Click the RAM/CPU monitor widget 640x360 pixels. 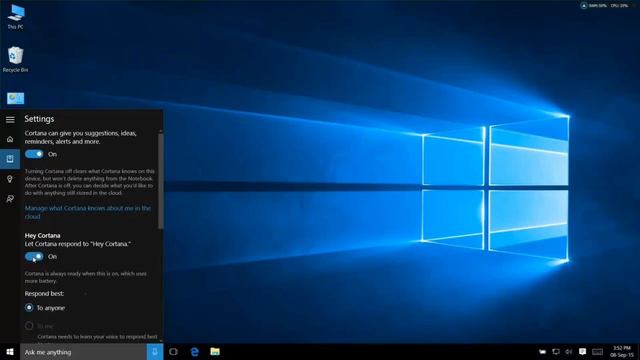click(605, 6)
